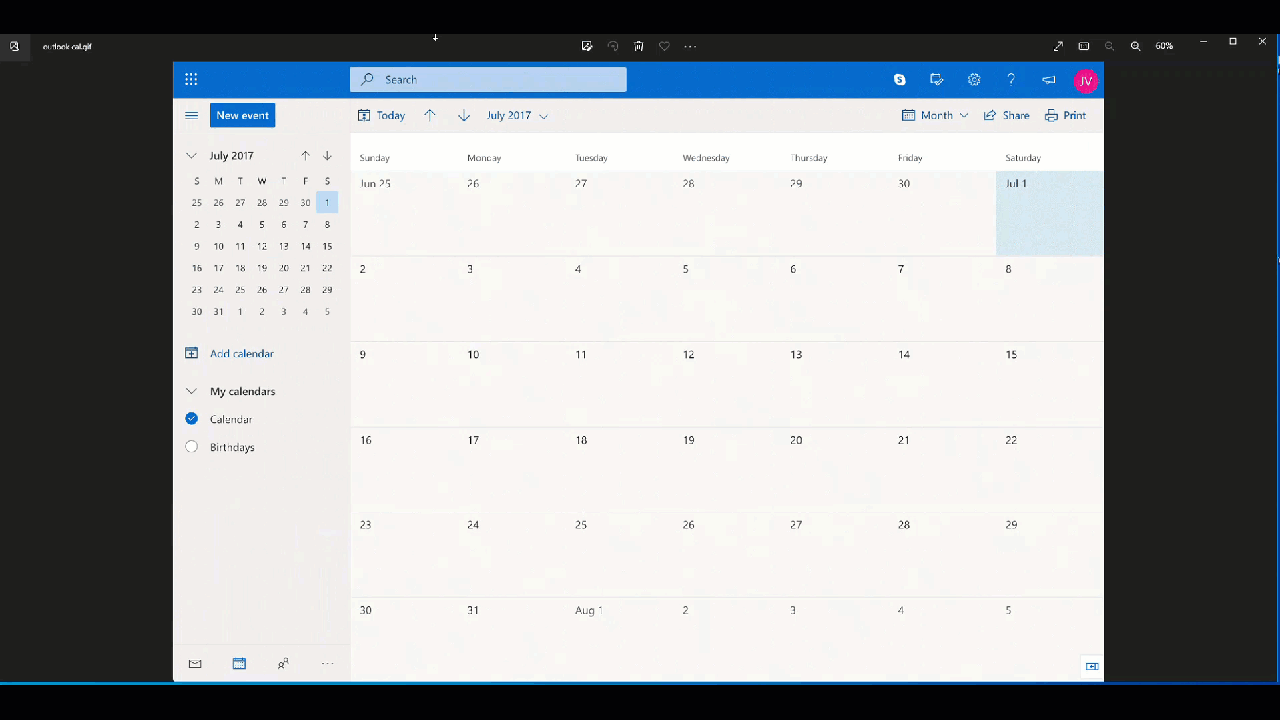Click Print calendar

pyautogui.click(x=1065, y=115)
